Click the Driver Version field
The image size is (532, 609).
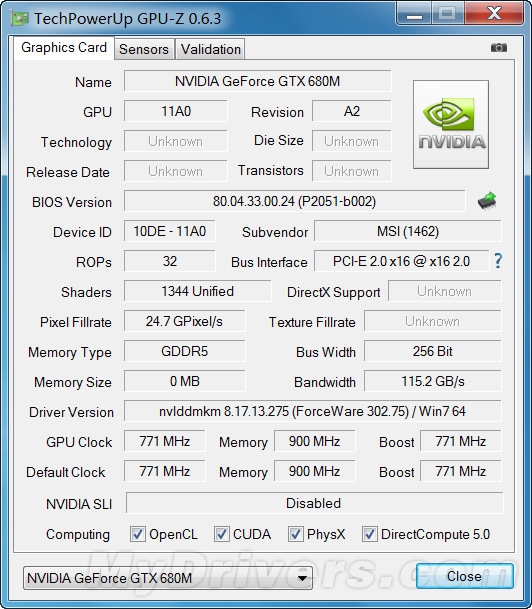313,411
